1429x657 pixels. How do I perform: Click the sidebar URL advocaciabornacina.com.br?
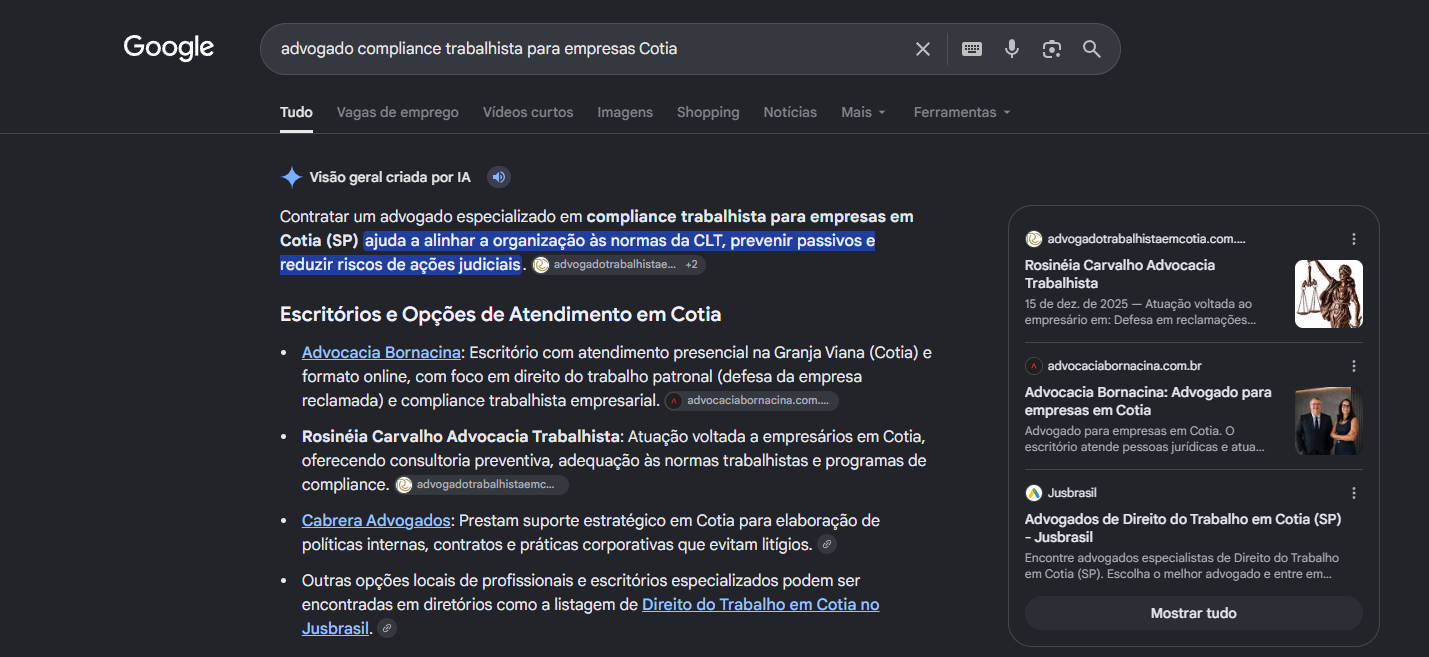point(1124,366)
